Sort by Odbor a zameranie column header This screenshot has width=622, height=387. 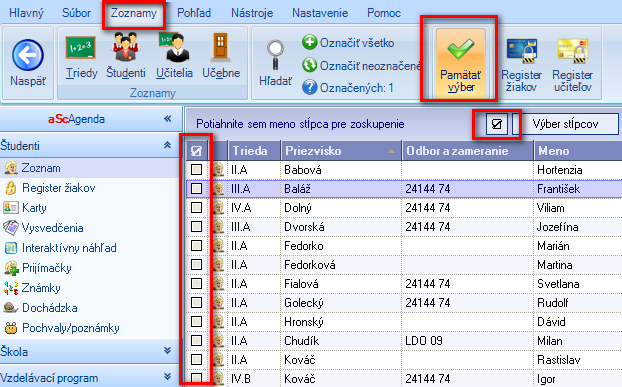click(x=468, y=151)
